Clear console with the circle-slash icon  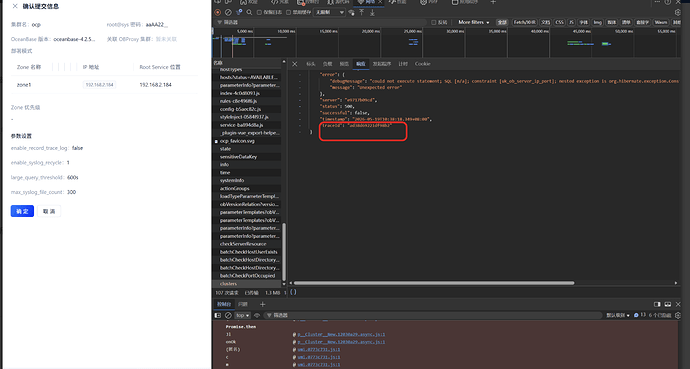pos(228,315)
